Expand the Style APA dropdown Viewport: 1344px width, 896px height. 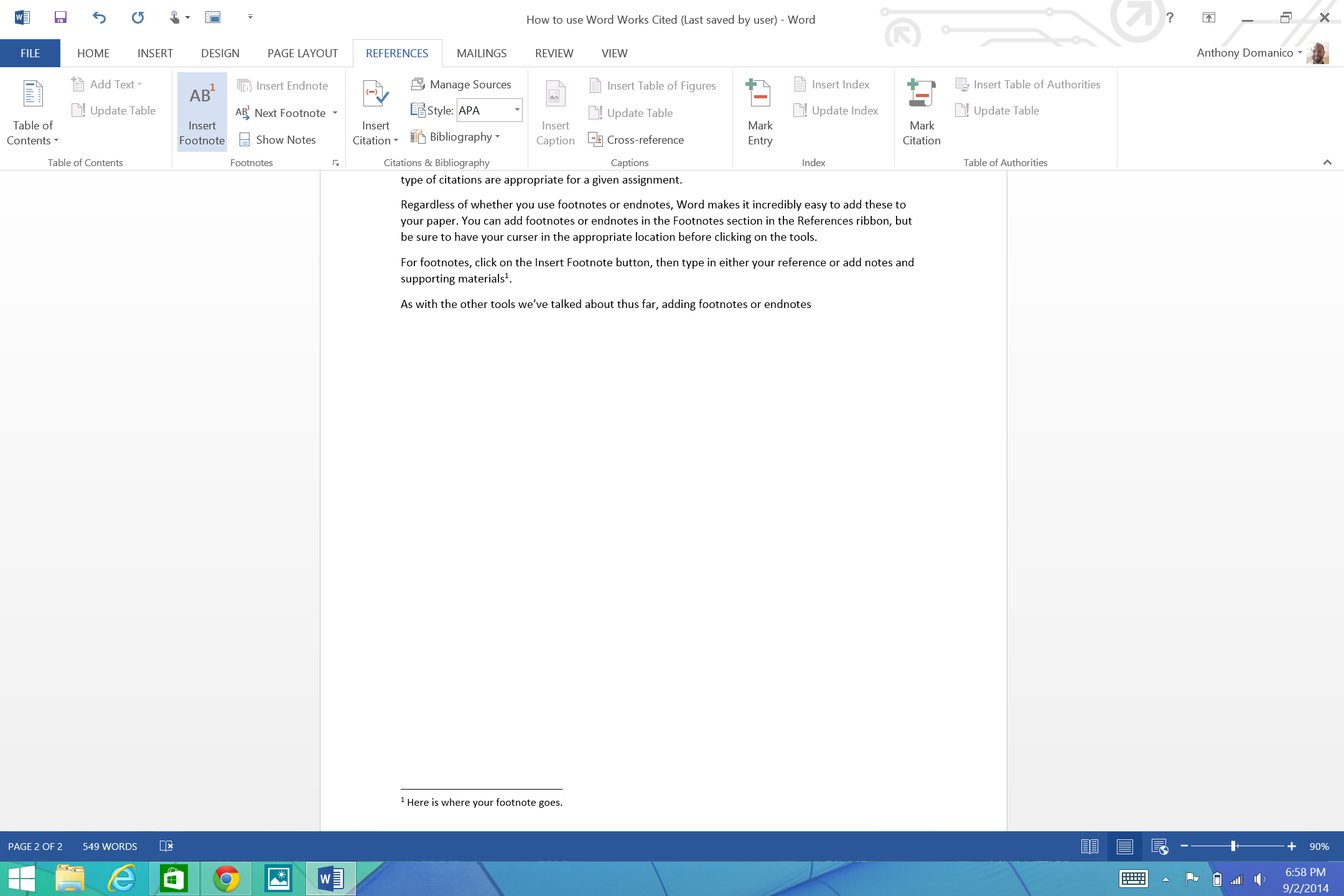pos(516,110)
